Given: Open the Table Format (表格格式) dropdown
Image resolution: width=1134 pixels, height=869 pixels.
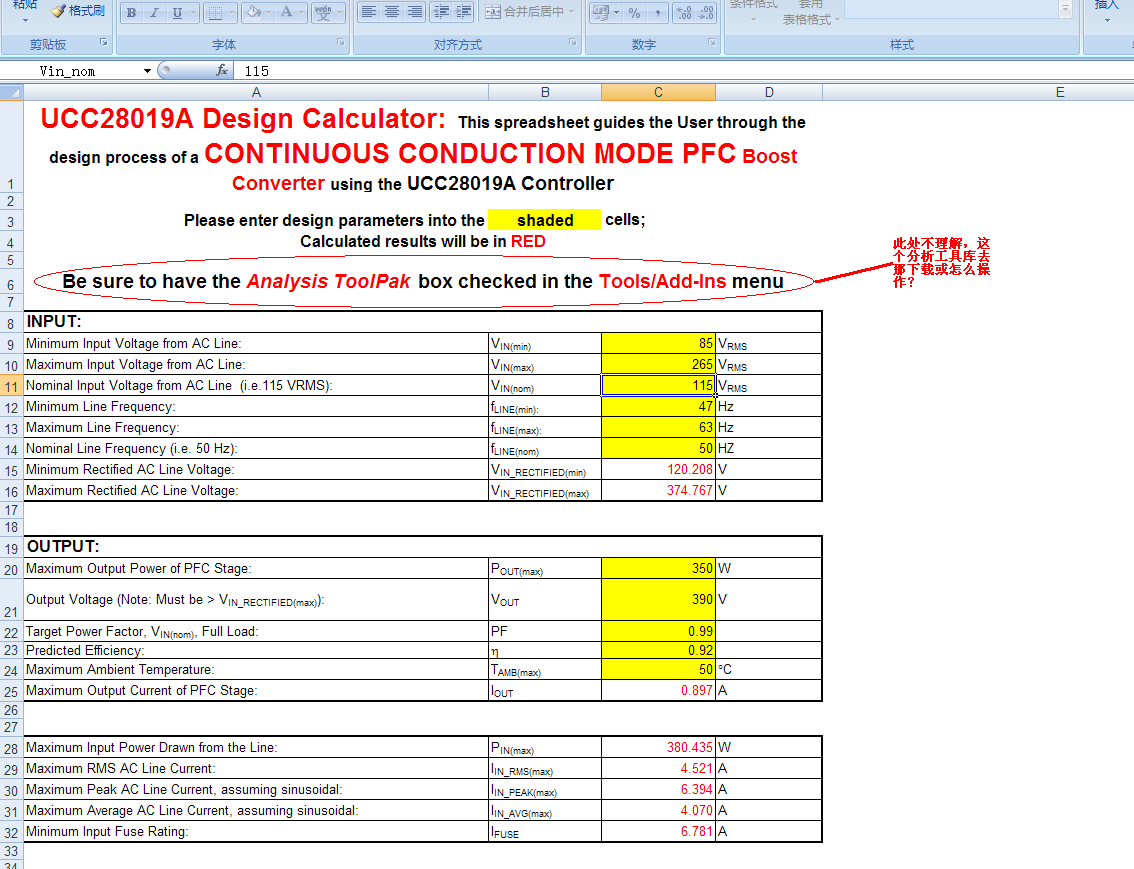Looking at the screenshot, I should (811, 20).
